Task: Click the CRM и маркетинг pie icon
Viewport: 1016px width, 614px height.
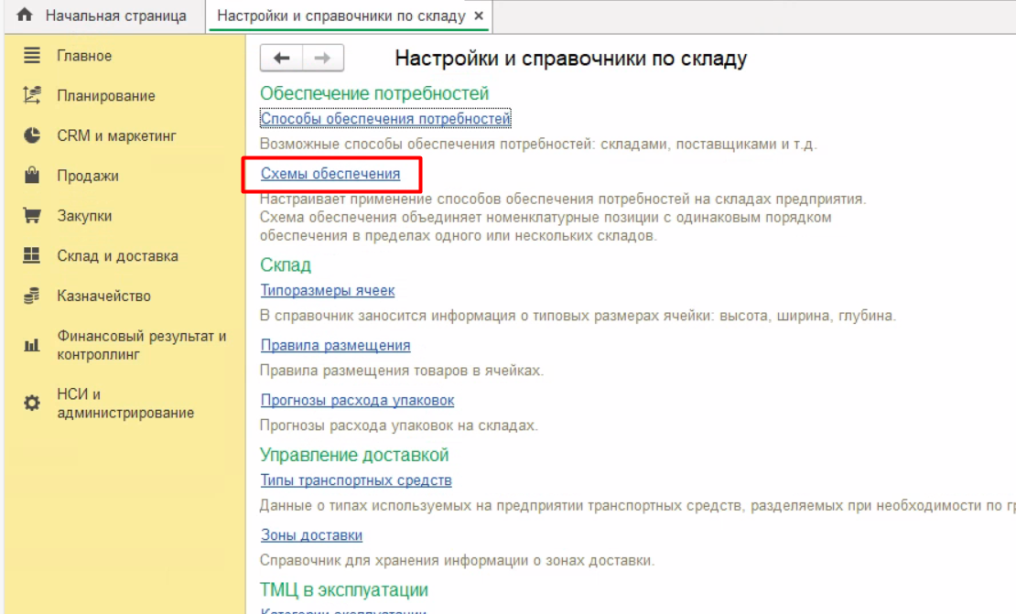Action: click(x=32, y=136)
